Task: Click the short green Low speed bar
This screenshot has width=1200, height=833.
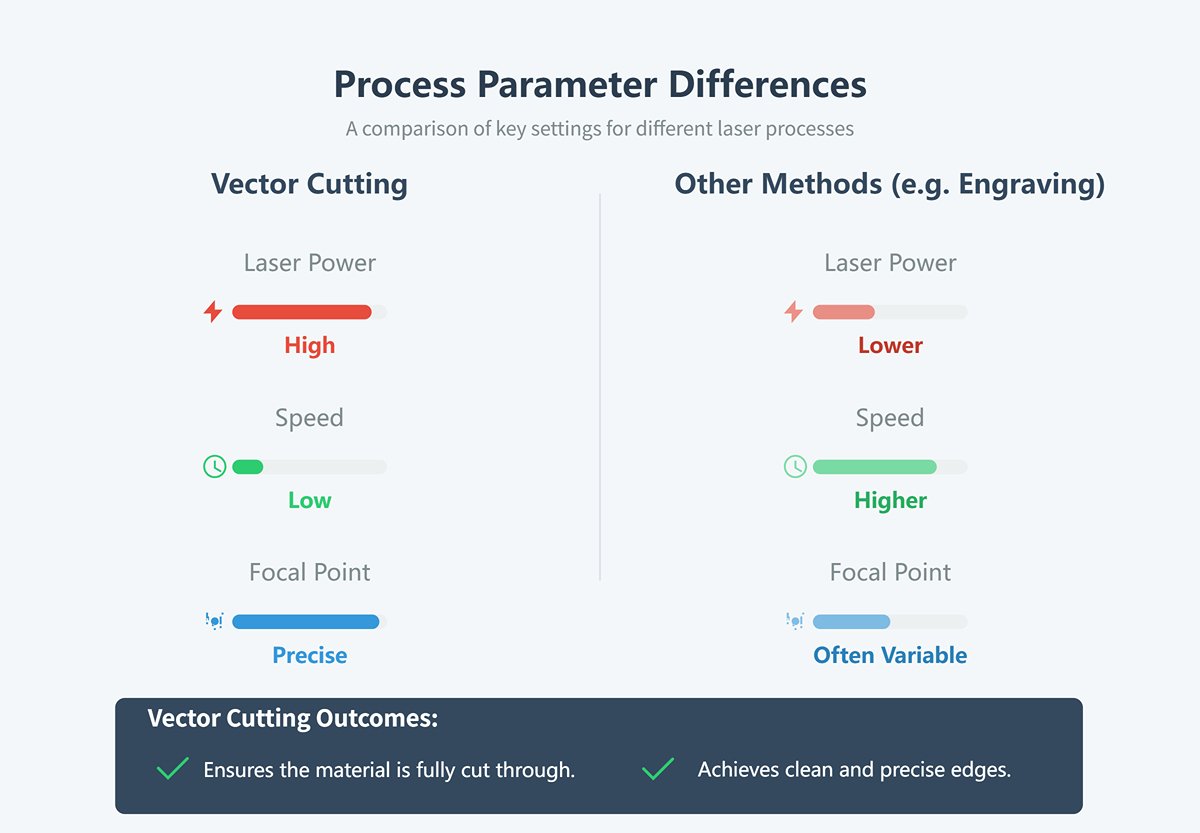Action: click(x=247, y=467)
